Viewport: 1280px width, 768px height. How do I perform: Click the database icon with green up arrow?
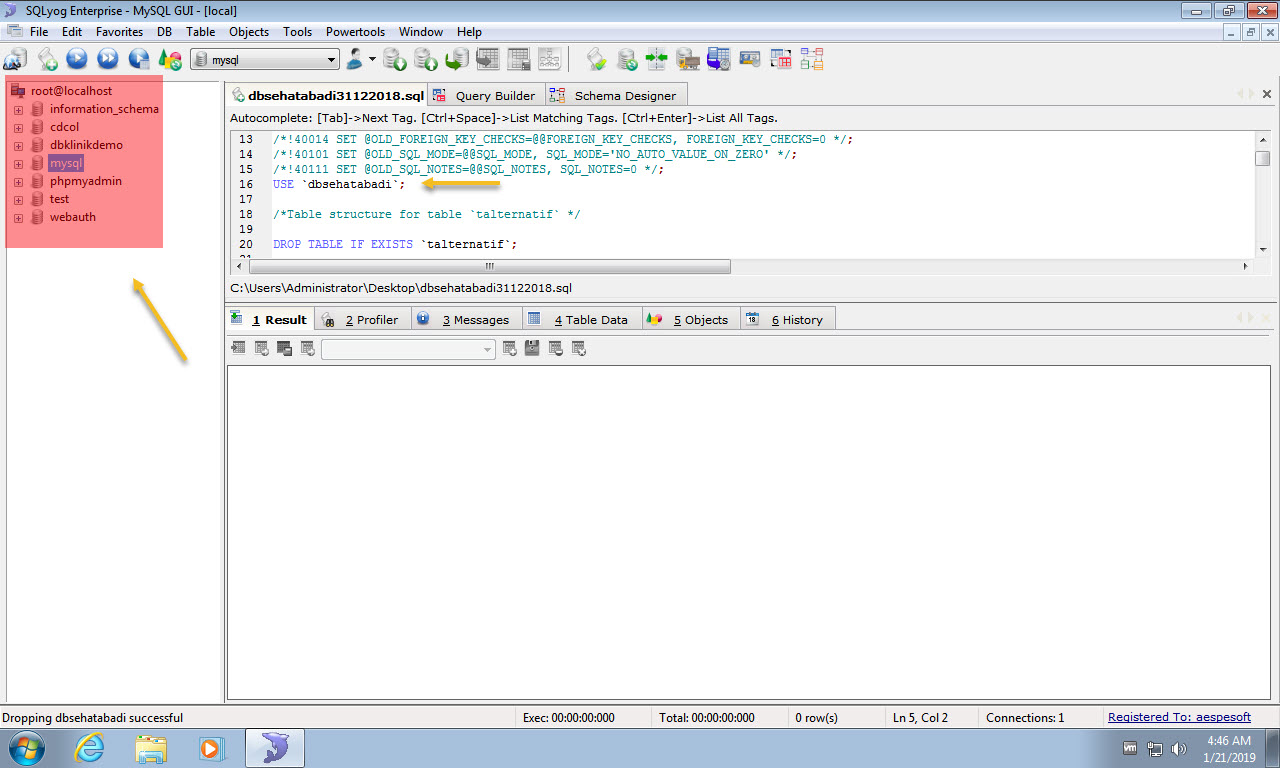point(426,59)
